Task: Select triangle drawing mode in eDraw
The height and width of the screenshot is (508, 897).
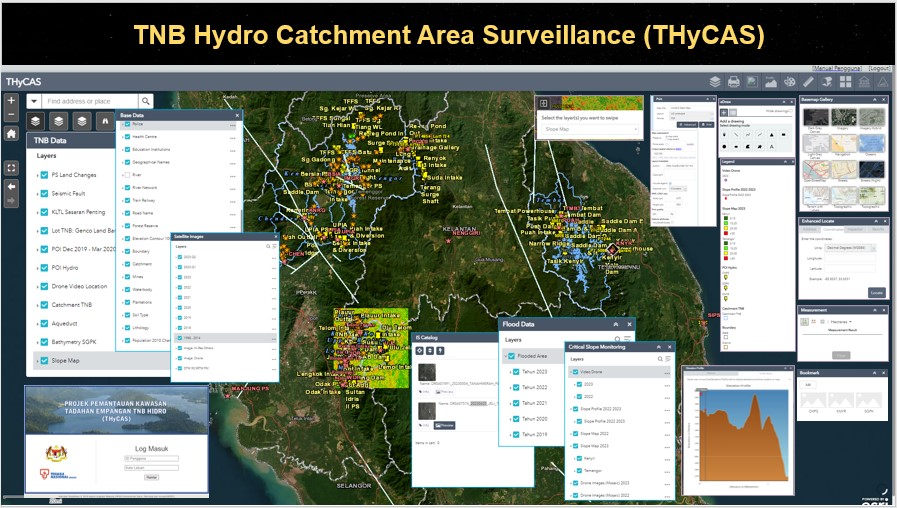Action: coord(772,134)
